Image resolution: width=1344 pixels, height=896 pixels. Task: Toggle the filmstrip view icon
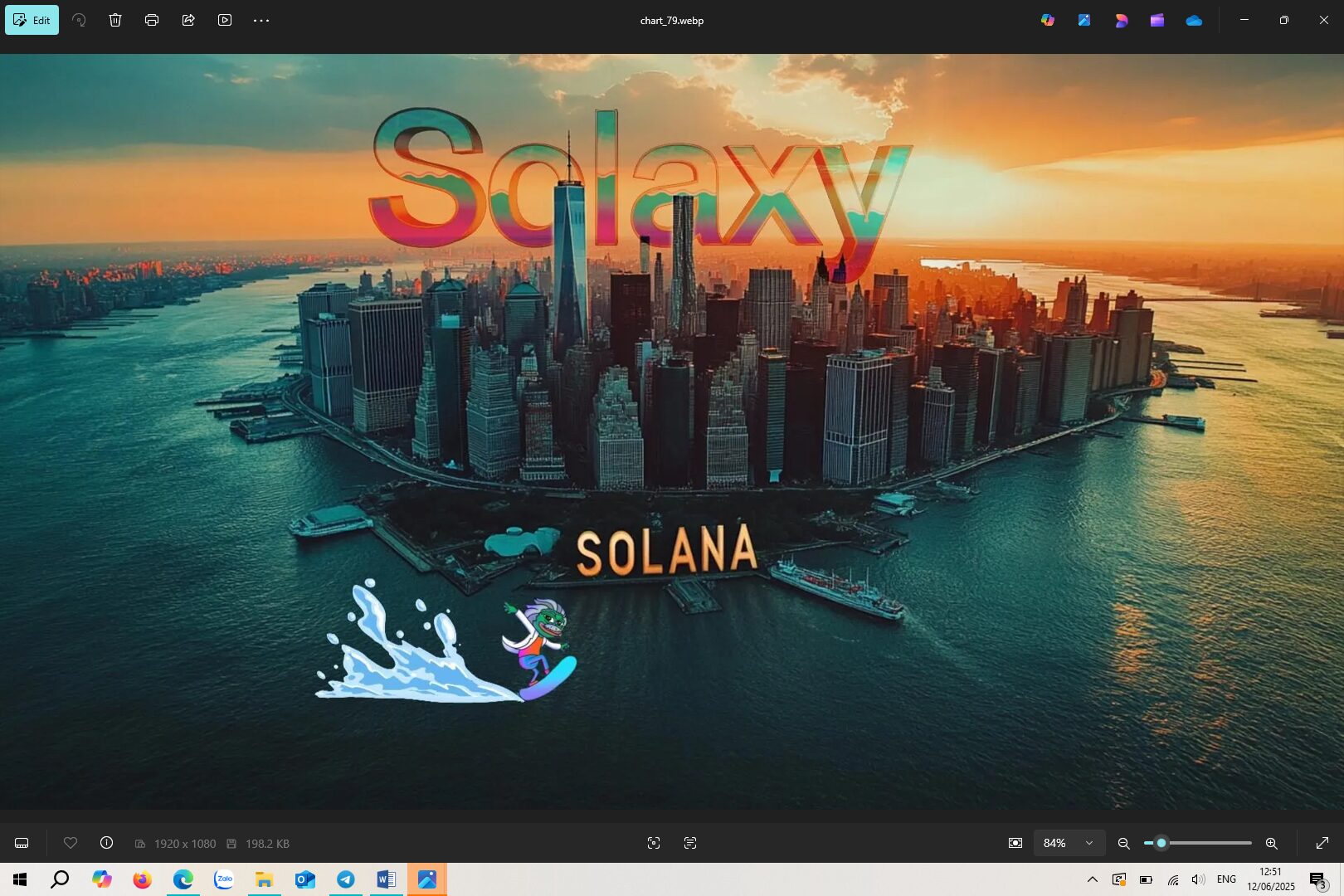(x=22, y=843)
